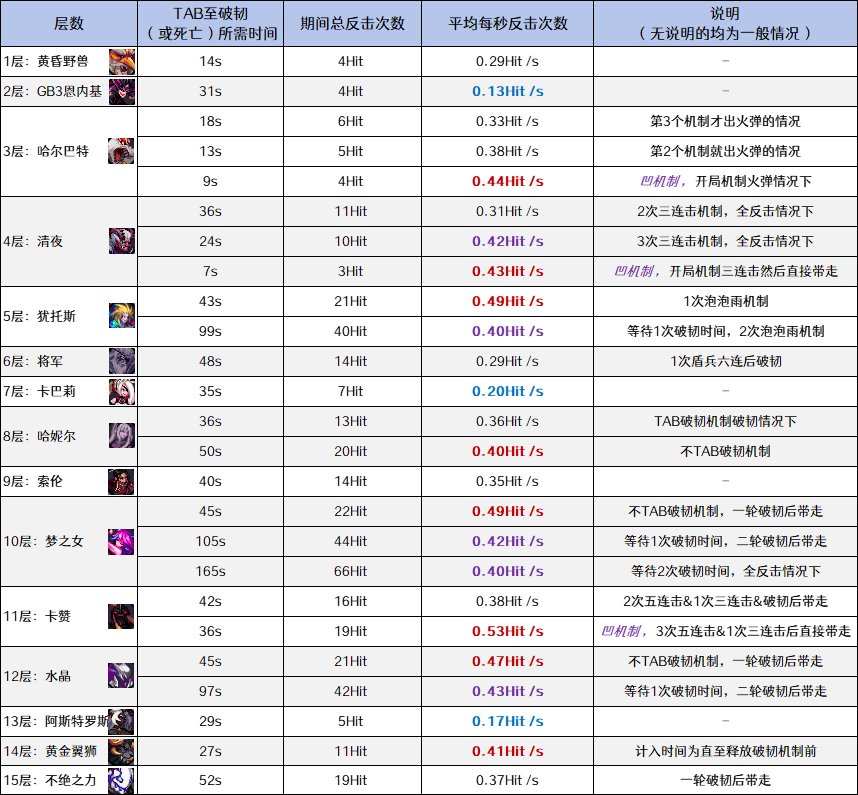Image resolution: width=858 pixels, height=795 pixels.
Task: Click the blue 0.13Hit /s value
Action: [x=507, y=91]
